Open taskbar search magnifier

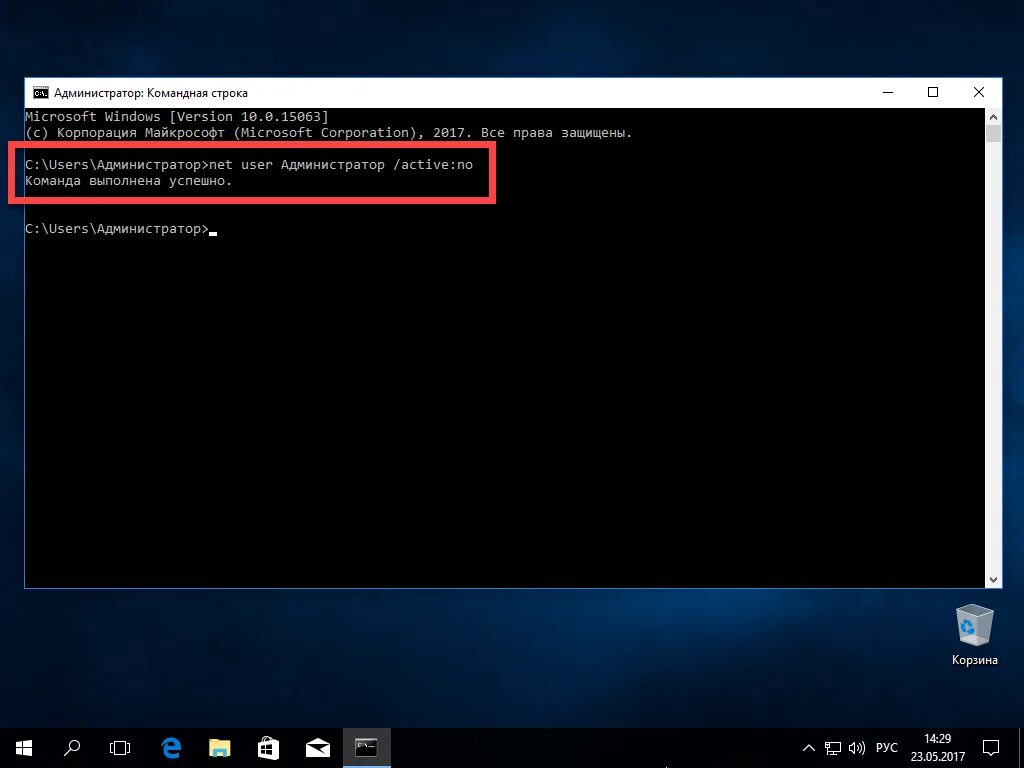72,748
